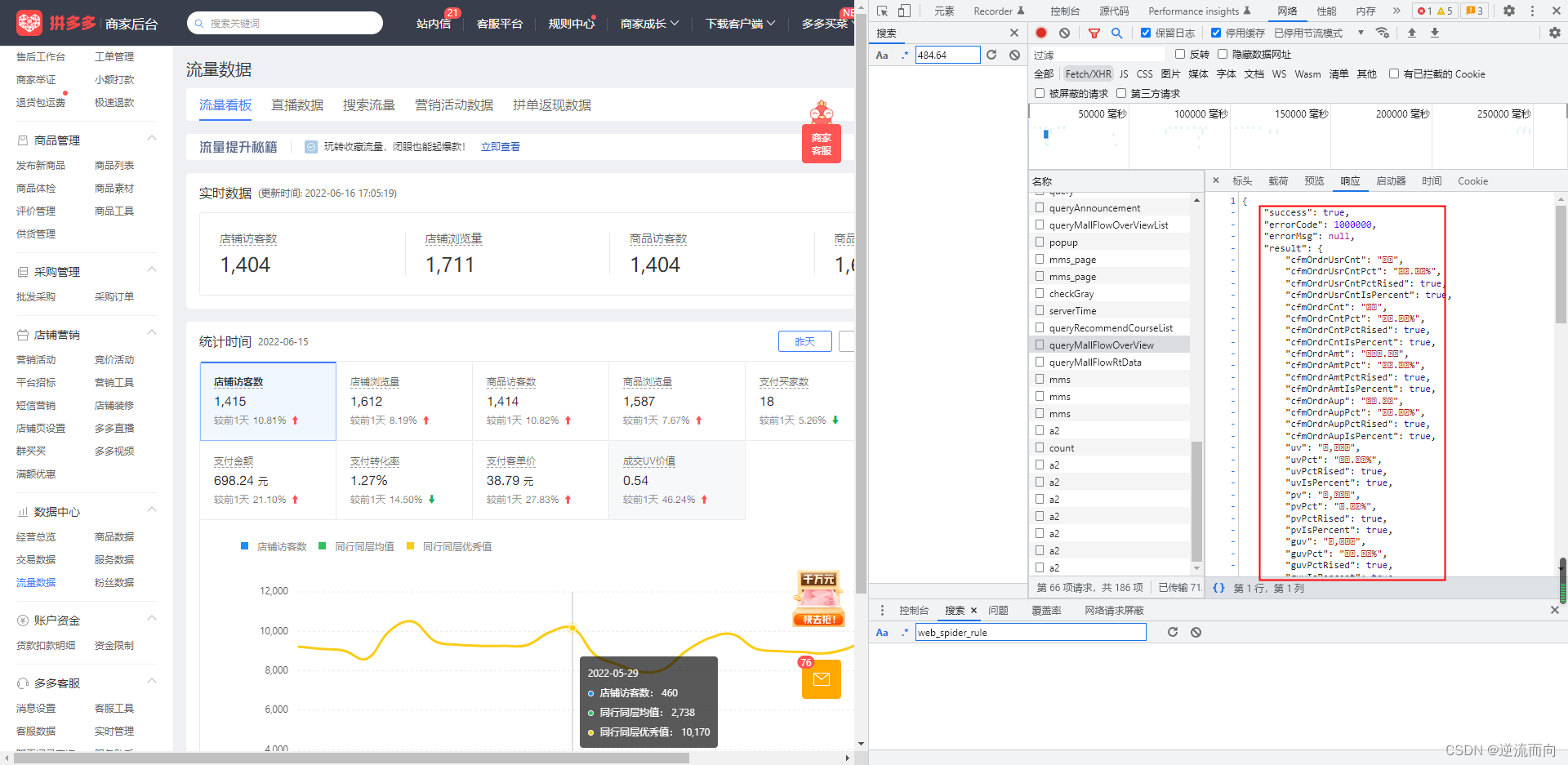Open DevTools main settings gear
Viewport: 1568px width, 765px height.
(1509, 11)
